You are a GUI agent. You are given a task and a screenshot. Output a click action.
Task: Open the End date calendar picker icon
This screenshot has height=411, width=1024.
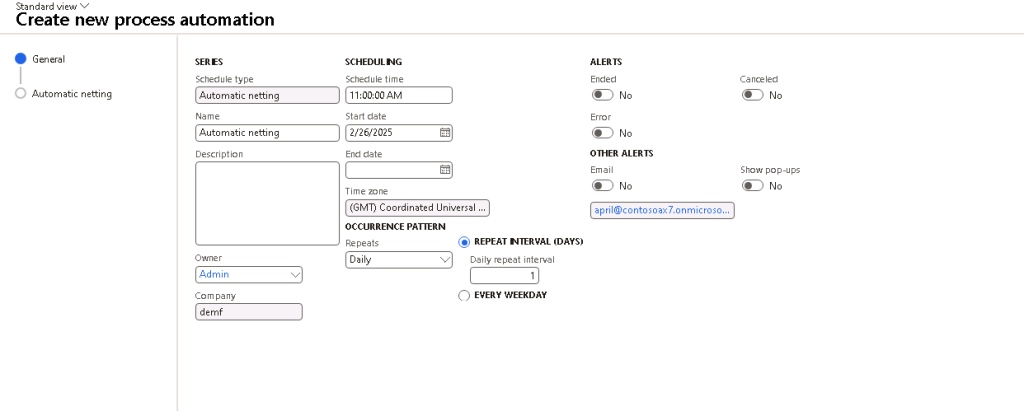445,170
